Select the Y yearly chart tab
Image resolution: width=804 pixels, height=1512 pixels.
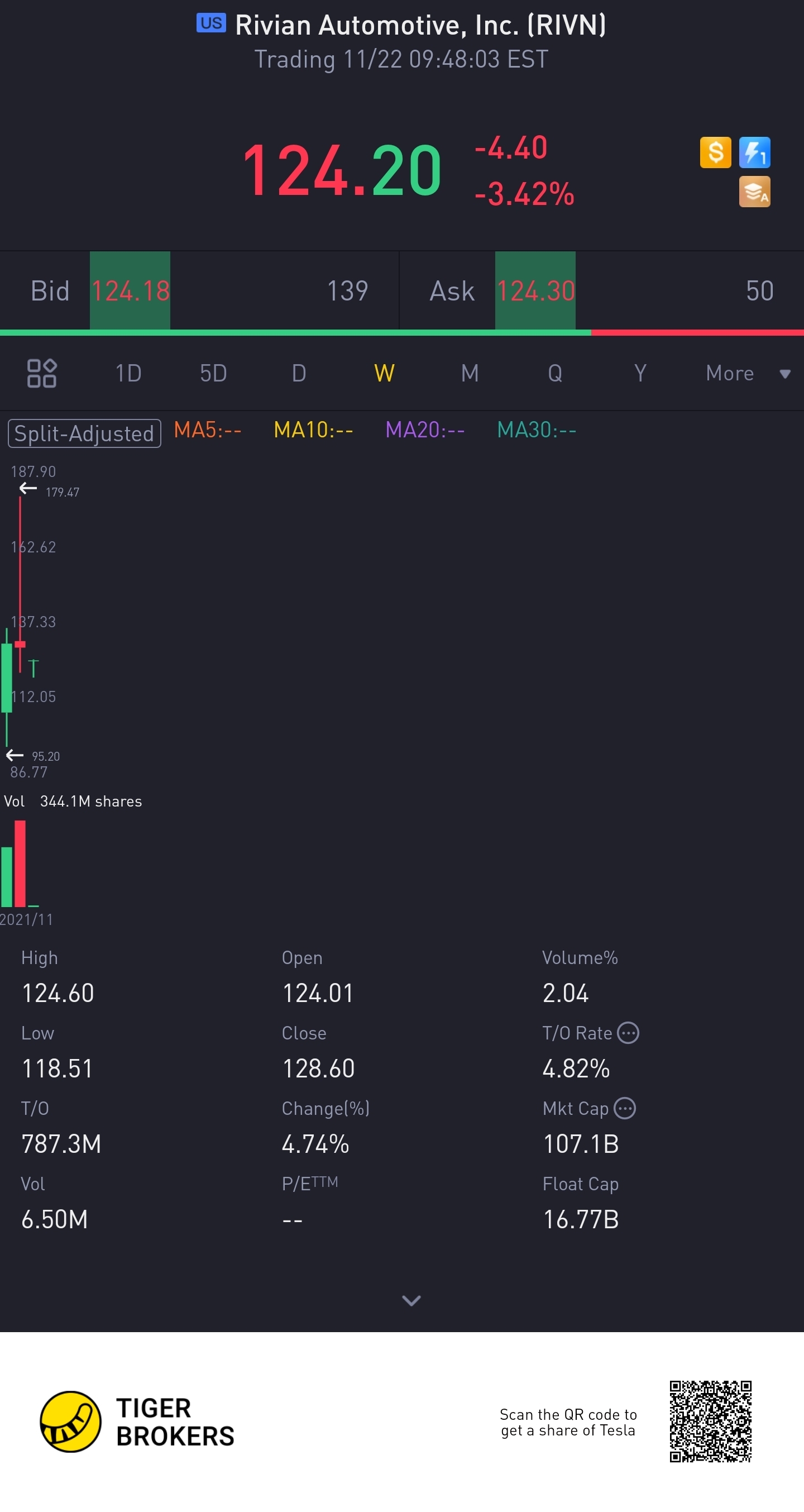tap(640, 373)
